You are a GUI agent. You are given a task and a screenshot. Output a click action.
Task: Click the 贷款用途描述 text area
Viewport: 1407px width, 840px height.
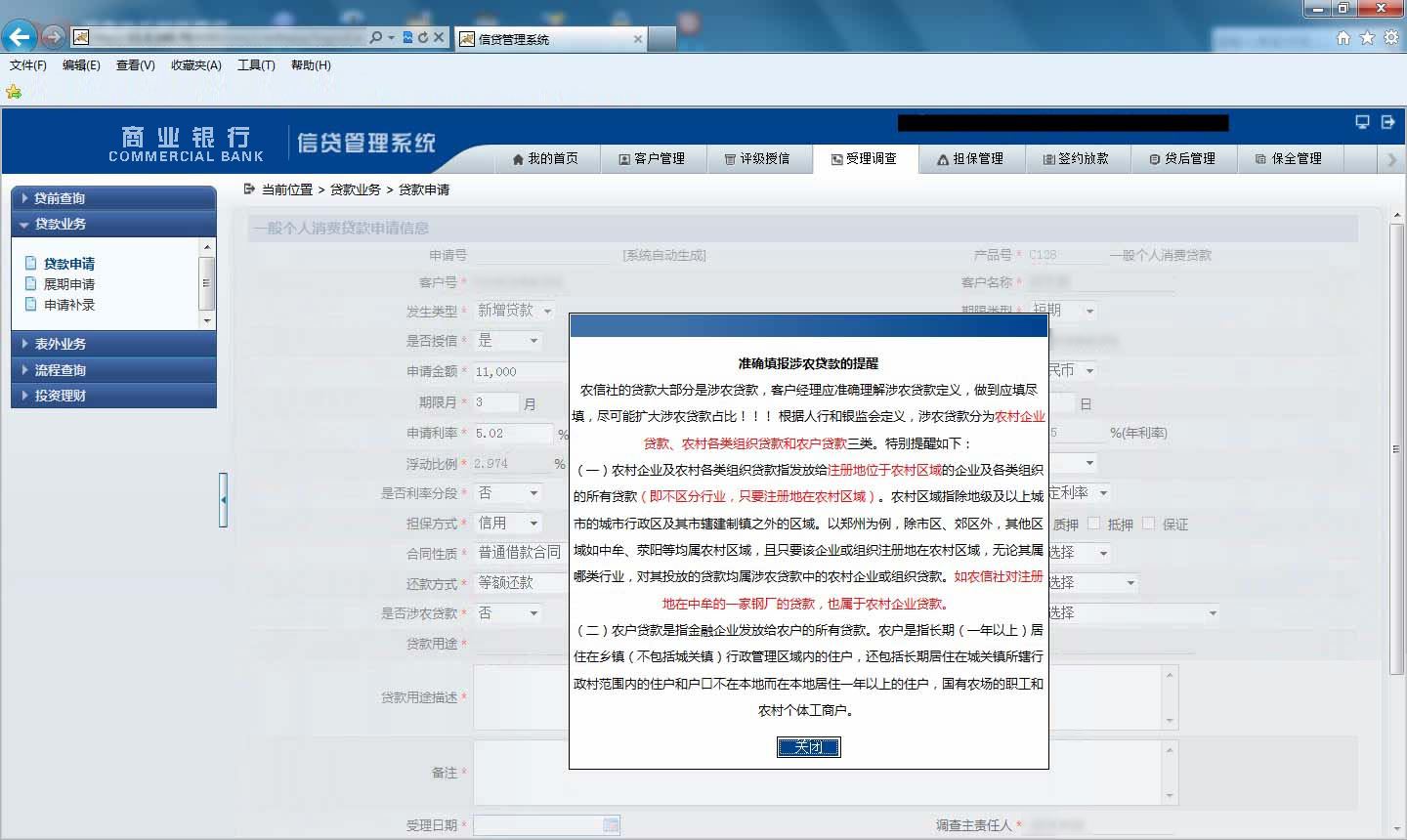(x=522, y=697)
